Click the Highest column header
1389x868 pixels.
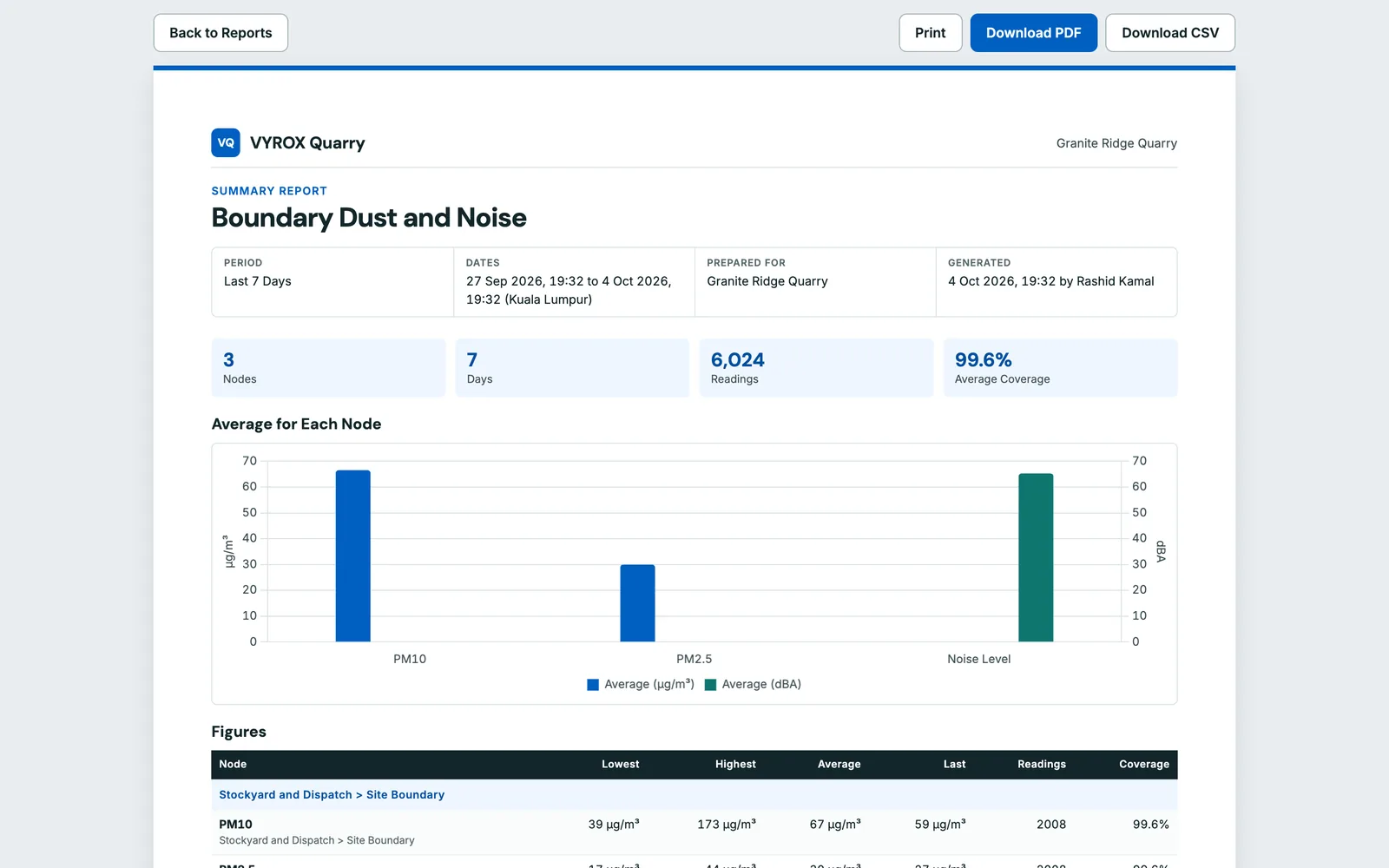pos(735,764)
